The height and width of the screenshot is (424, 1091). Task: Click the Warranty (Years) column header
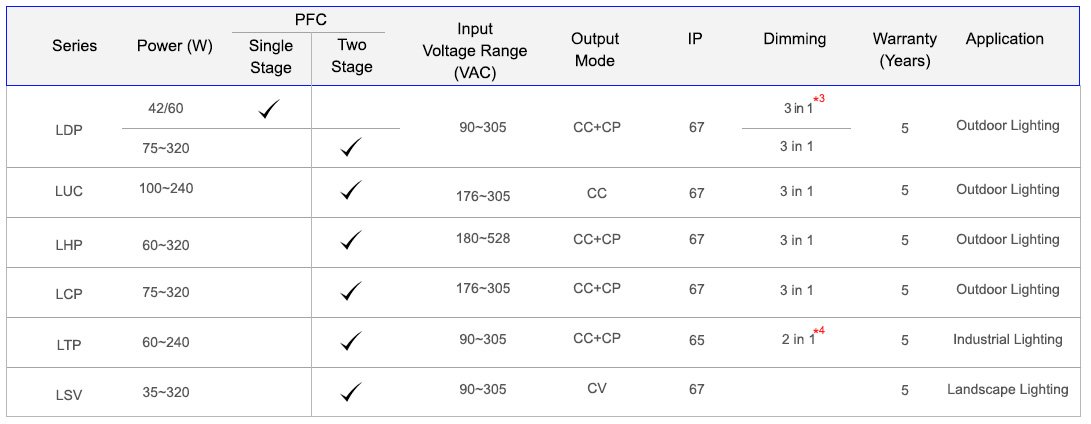click(905, 49)
